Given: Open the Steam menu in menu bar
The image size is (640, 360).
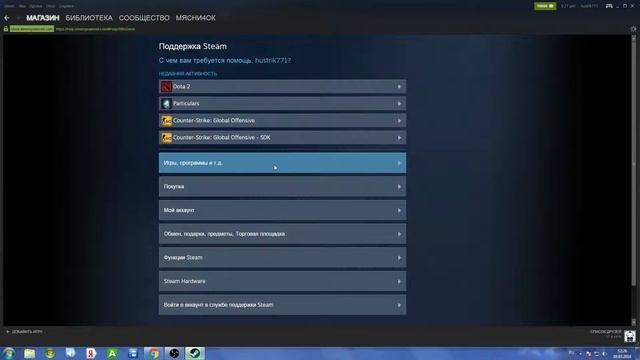Looking at the screenshot, I should click(9, 6).
